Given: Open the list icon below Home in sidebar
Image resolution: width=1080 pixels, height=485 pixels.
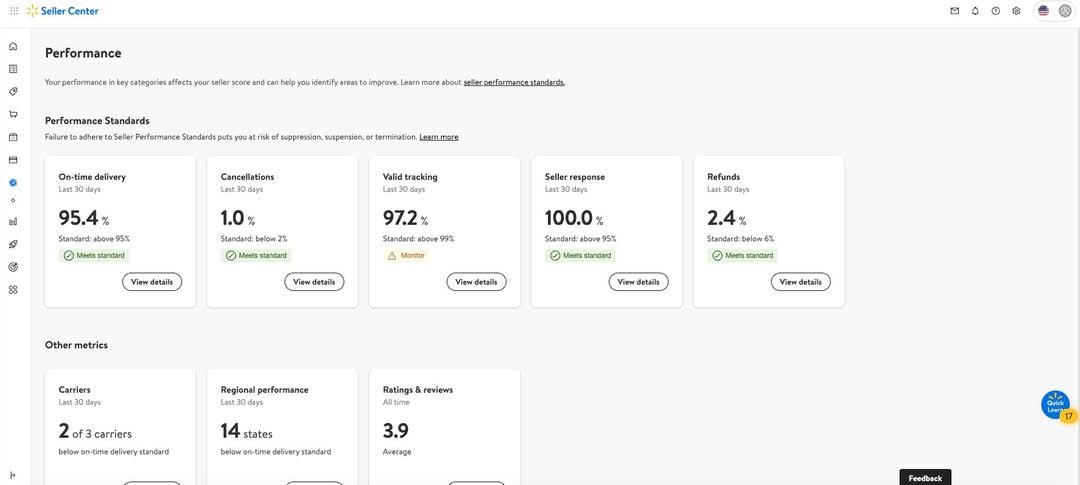Looking at the screenshot, I should (x=13, y=69).
